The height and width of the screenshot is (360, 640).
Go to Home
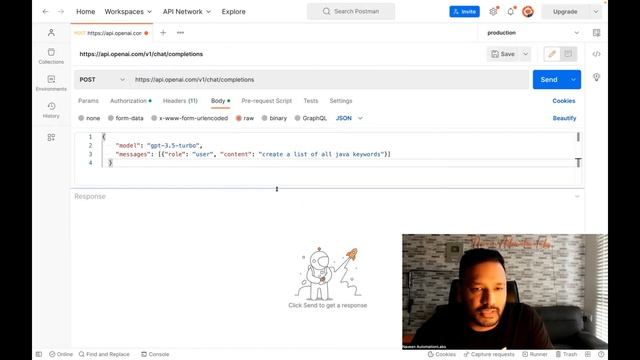coord(85,11)
